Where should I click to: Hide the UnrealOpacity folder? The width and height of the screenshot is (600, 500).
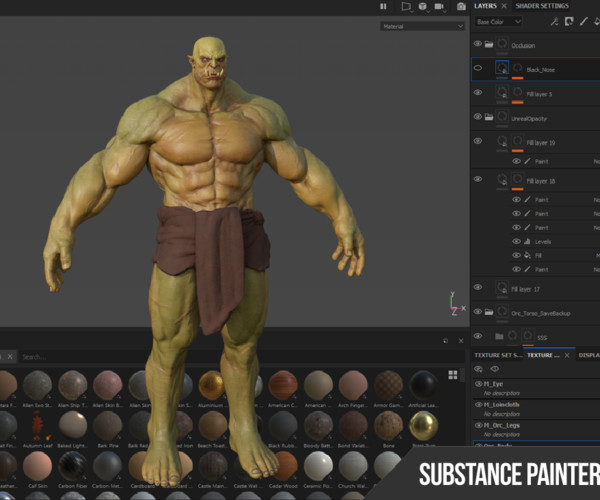coord(478,117)
